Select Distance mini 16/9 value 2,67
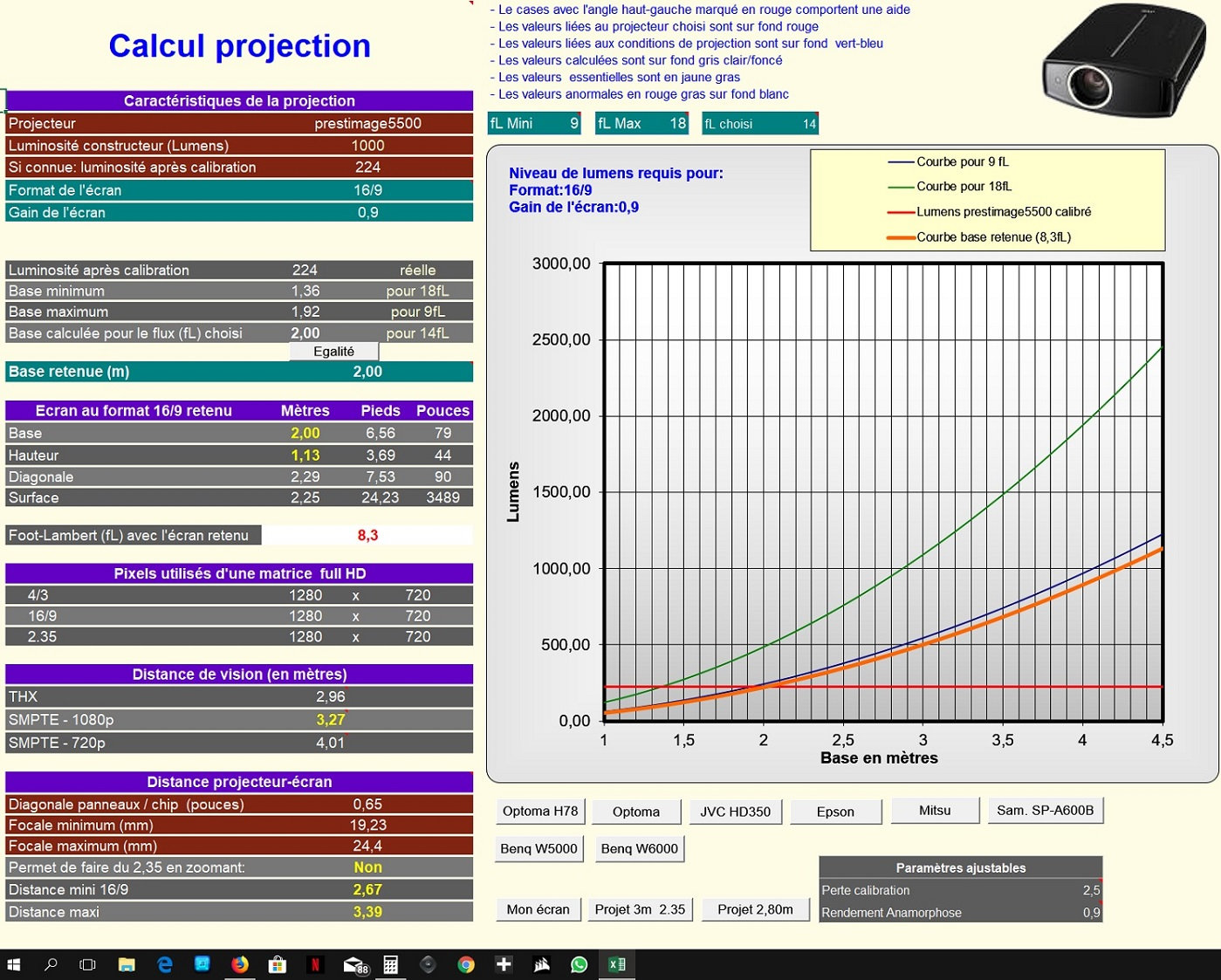This screenshot has height=980, width=1221. (x=367, y=889)
